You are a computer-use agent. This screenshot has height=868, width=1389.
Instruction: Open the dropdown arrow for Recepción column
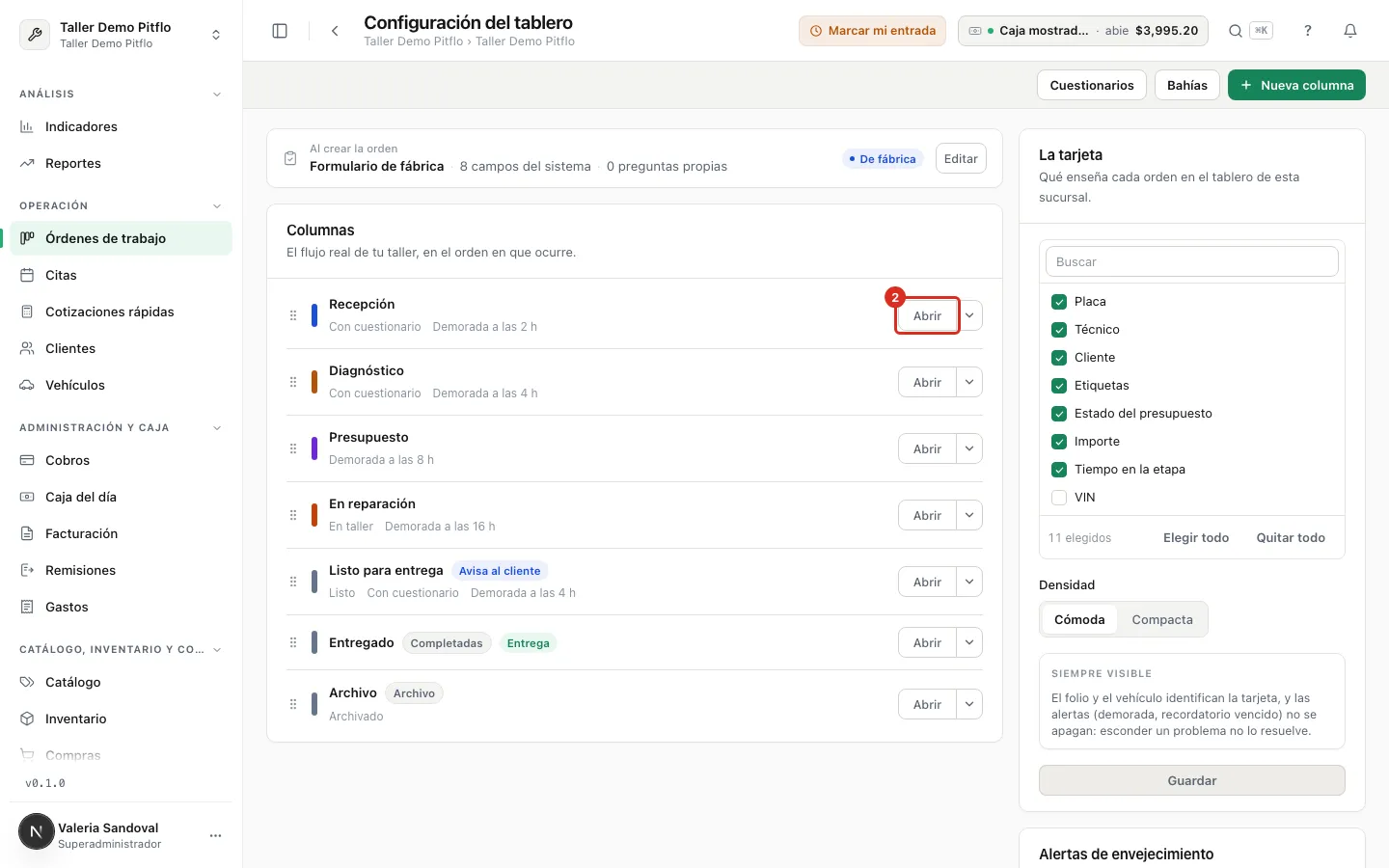click(969, 315)
